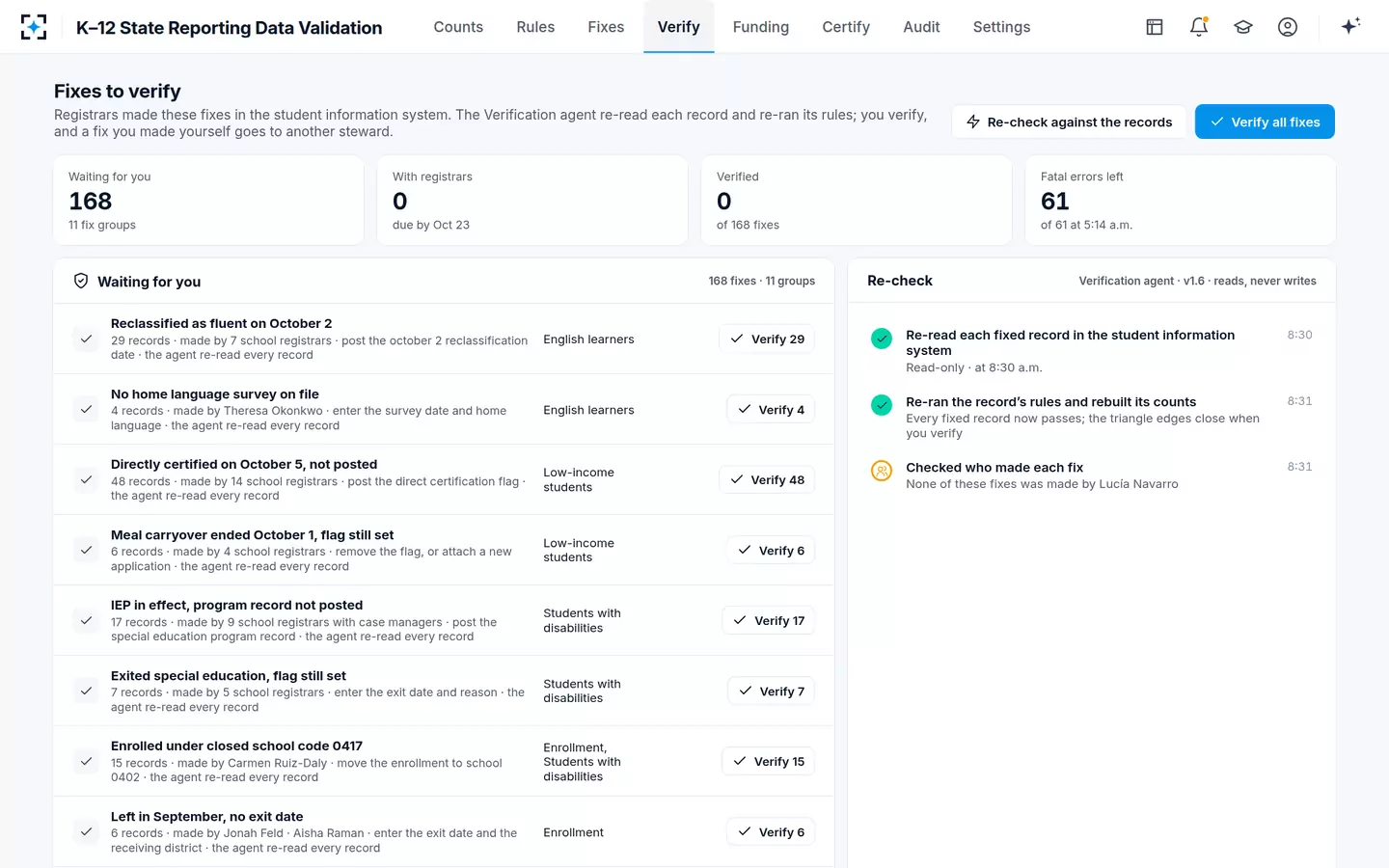Viewport: 1389px width, 868px height.
Task: Switch to the Counts tab
Action: click(458, 27)
